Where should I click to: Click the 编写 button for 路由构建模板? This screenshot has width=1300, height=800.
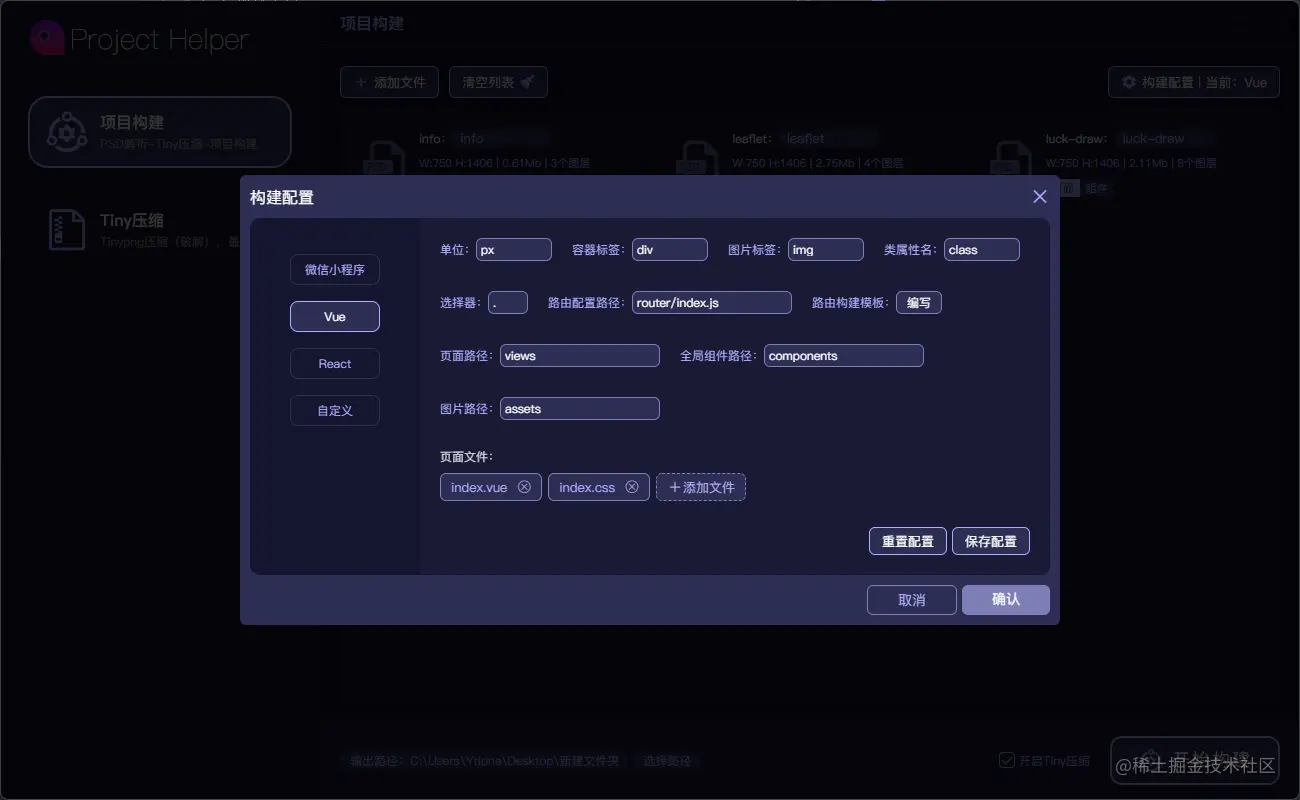pyautogui.click(x=919, y=303)
